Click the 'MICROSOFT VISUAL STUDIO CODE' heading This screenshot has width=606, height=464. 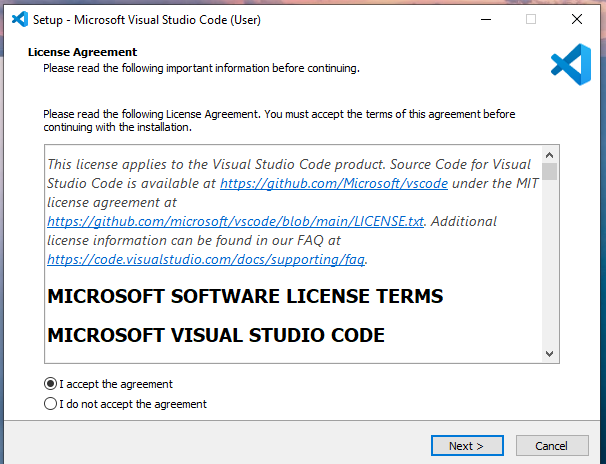point(216,335)
